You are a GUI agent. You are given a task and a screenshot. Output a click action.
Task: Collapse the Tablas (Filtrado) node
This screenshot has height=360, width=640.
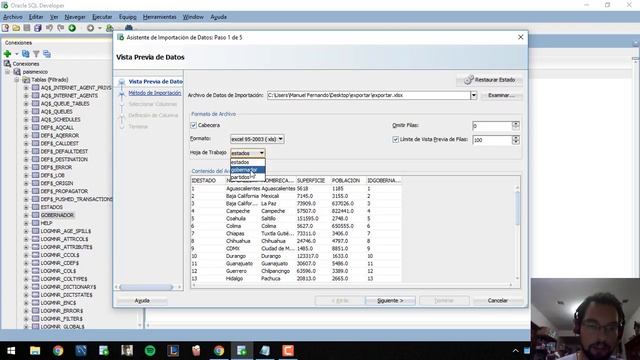click(17, 80)
